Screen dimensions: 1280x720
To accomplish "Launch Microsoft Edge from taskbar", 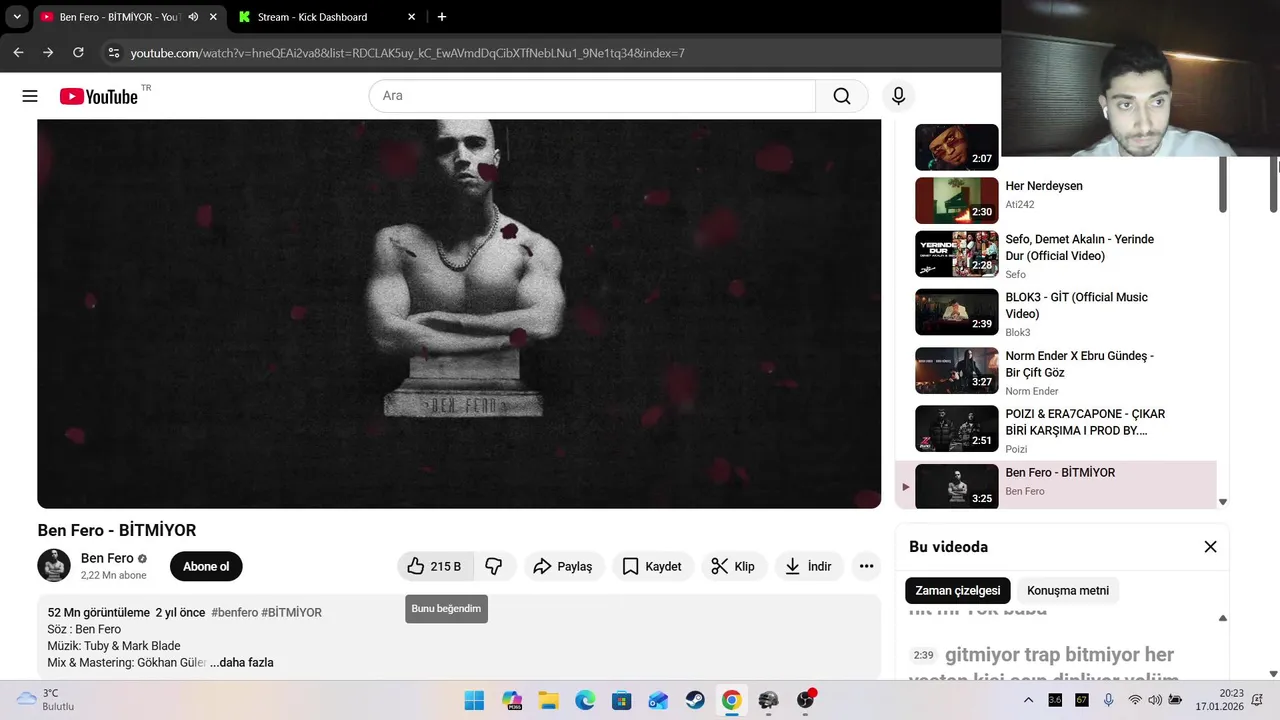I will pos(585,700).
